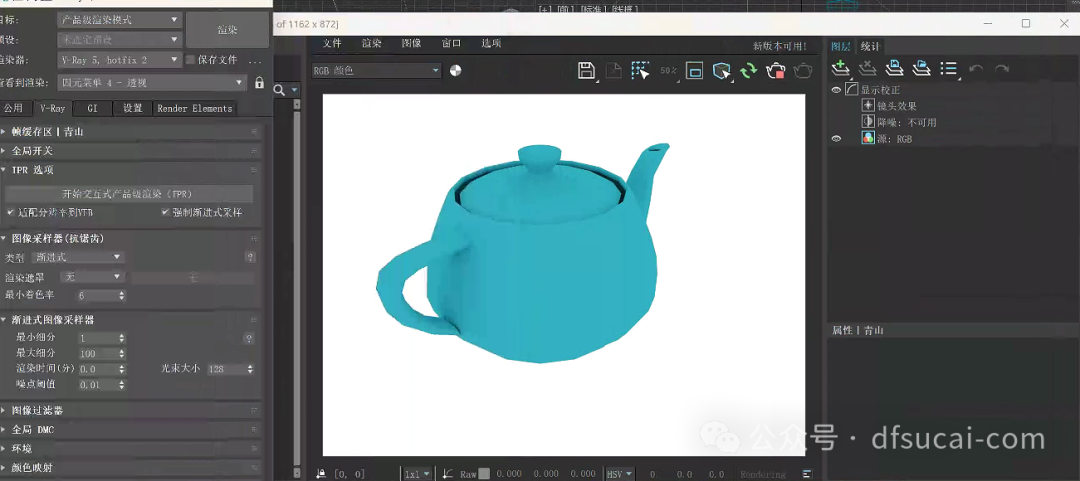Click the large 渲染 render button
This screenshot has height=481, width=1080.
click(x=227, y=30)
